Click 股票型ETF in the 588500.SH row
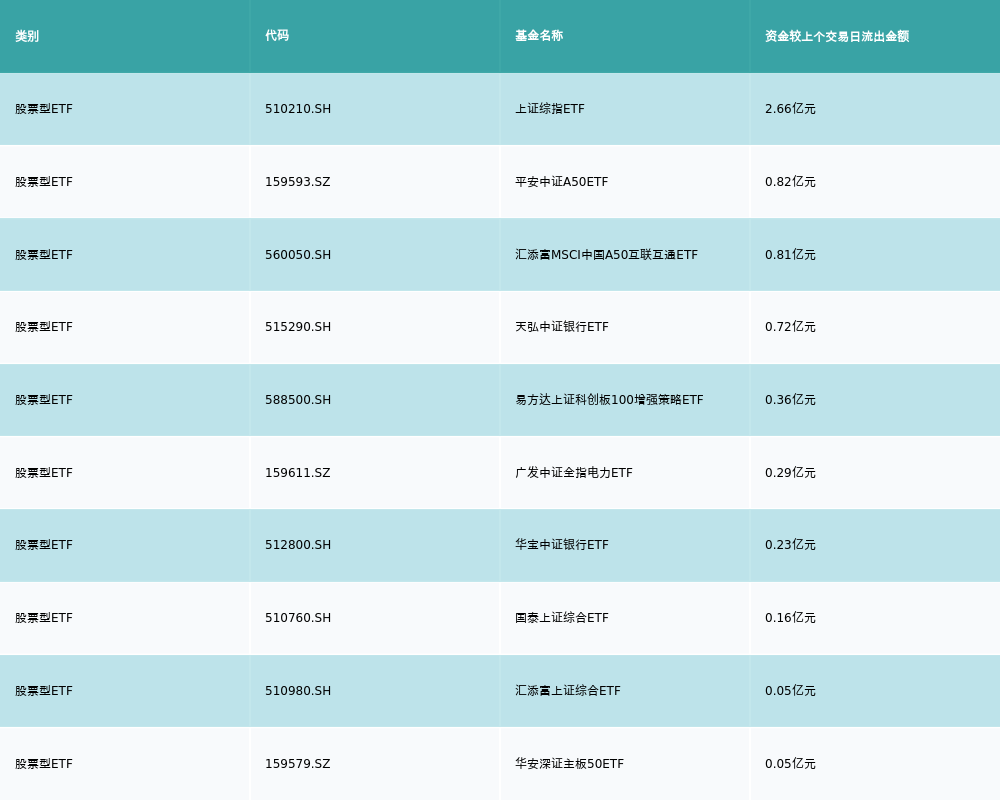Image resolution: width=1000 pixels, height=800 pixels. [44, 400]
